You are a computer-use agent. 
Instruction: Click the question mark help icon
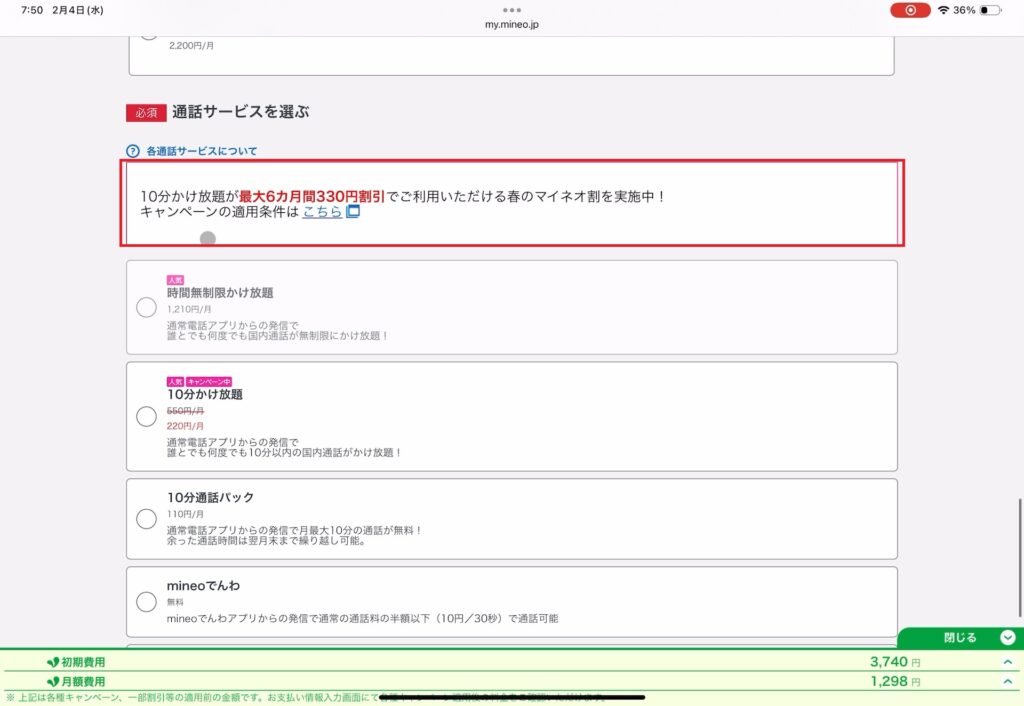coord(133,151)
